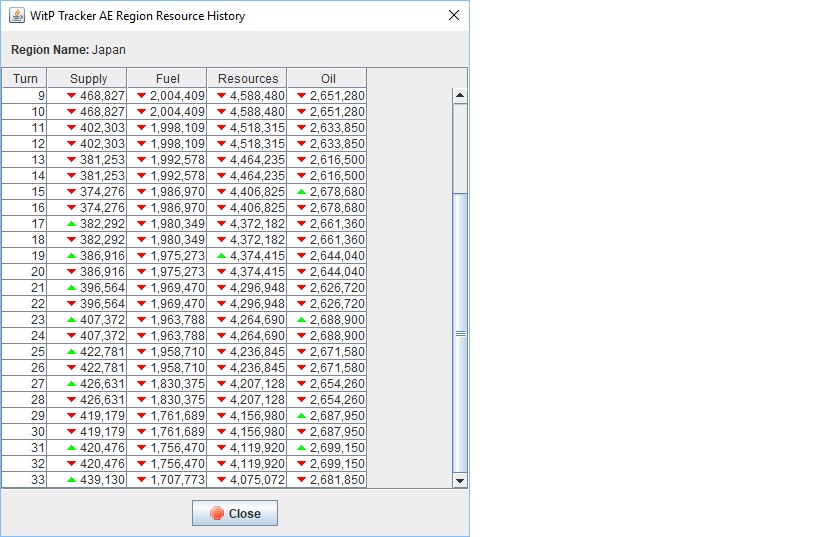Click the green up arrow beside Supply 396,564 in turn 21
Image resolution: width=819 pixels, height=537 pixels.
click(72, 288)
